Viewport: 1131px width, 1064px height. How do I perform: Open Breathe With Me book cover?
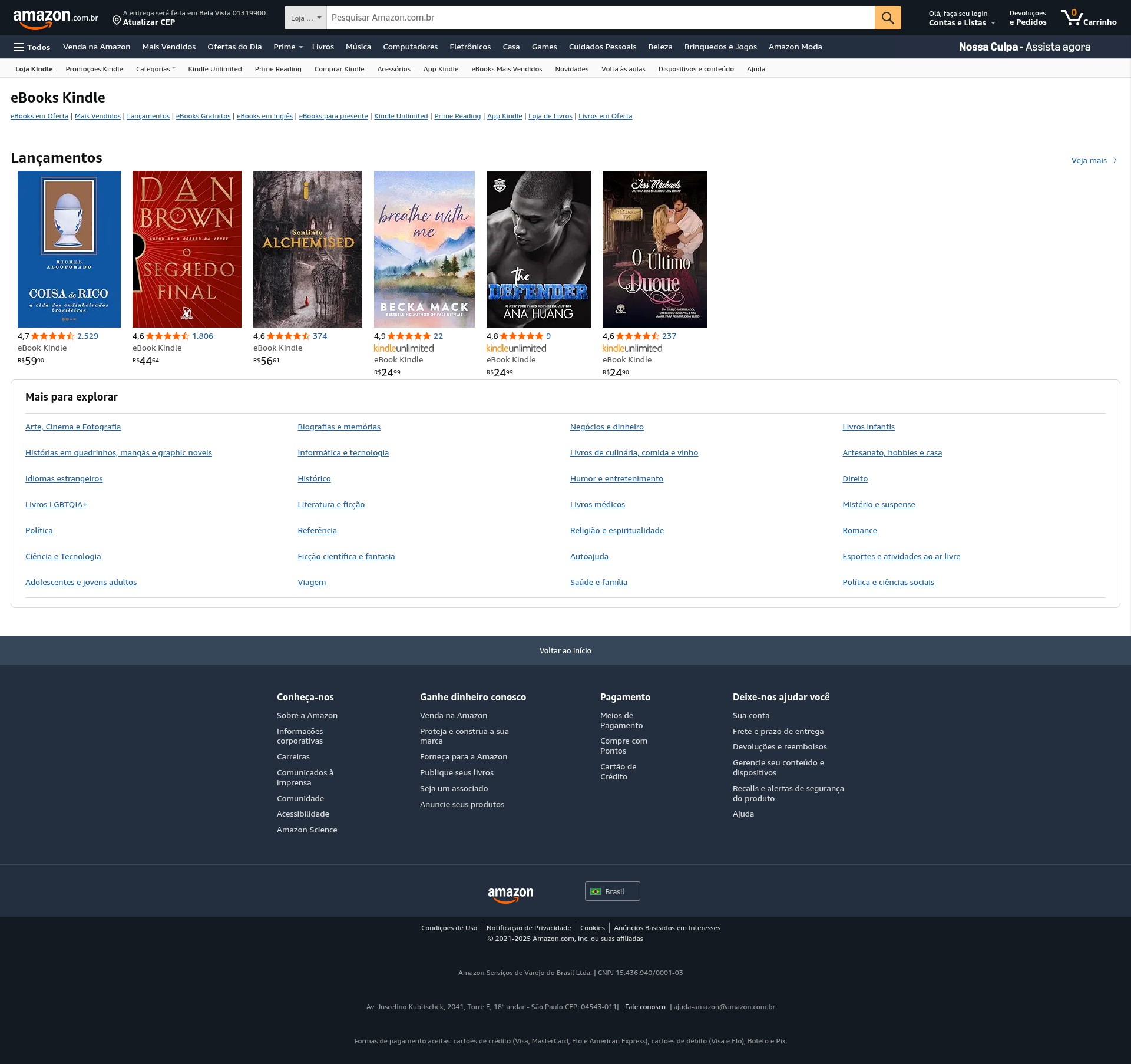(x=424, y=249)
